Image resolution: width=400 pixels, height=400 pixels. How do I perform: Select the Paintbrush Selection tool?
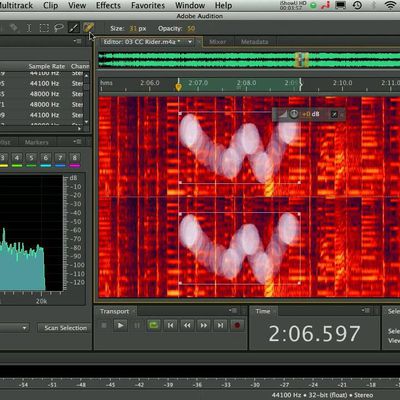(x=74, y=28)
